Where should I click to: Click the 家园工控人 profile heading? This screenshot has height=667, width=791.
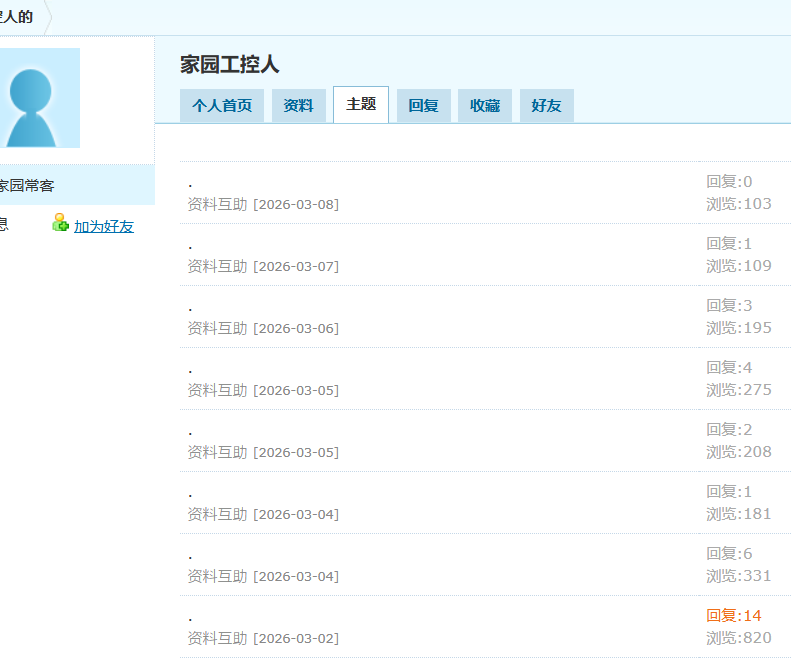[230, 65]
